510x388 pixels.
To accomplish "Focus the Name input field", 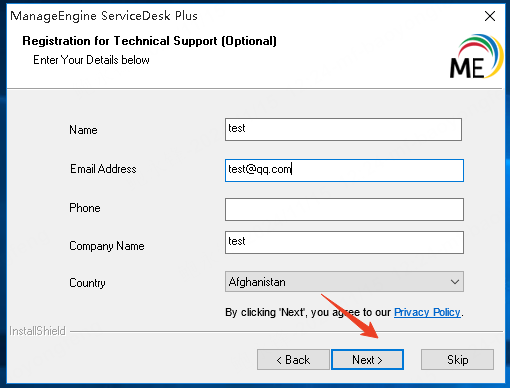I will 343,129.
